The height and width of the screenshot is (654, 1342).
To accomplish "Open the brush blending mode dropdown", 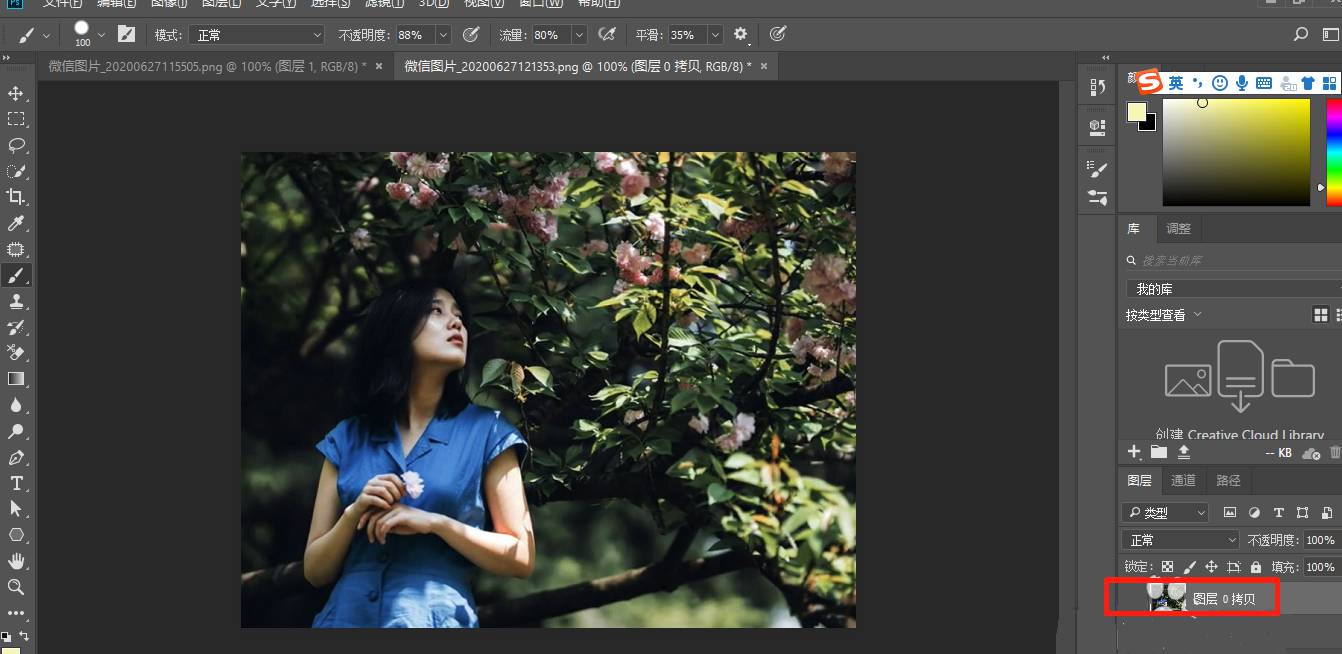I will point(256,34).
